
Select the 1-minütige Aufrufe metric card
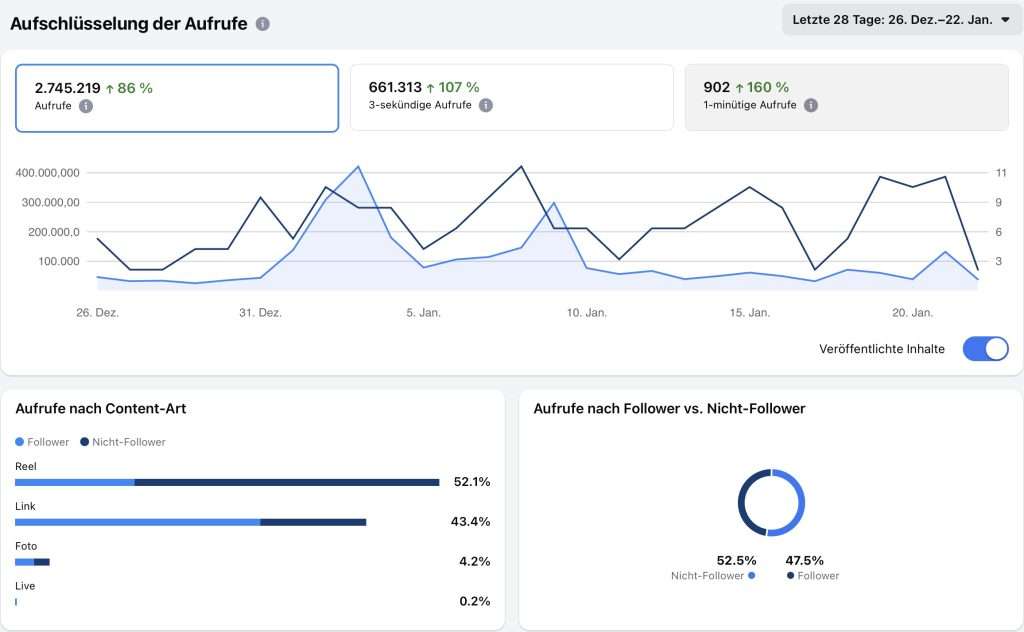tap(846, 98)
